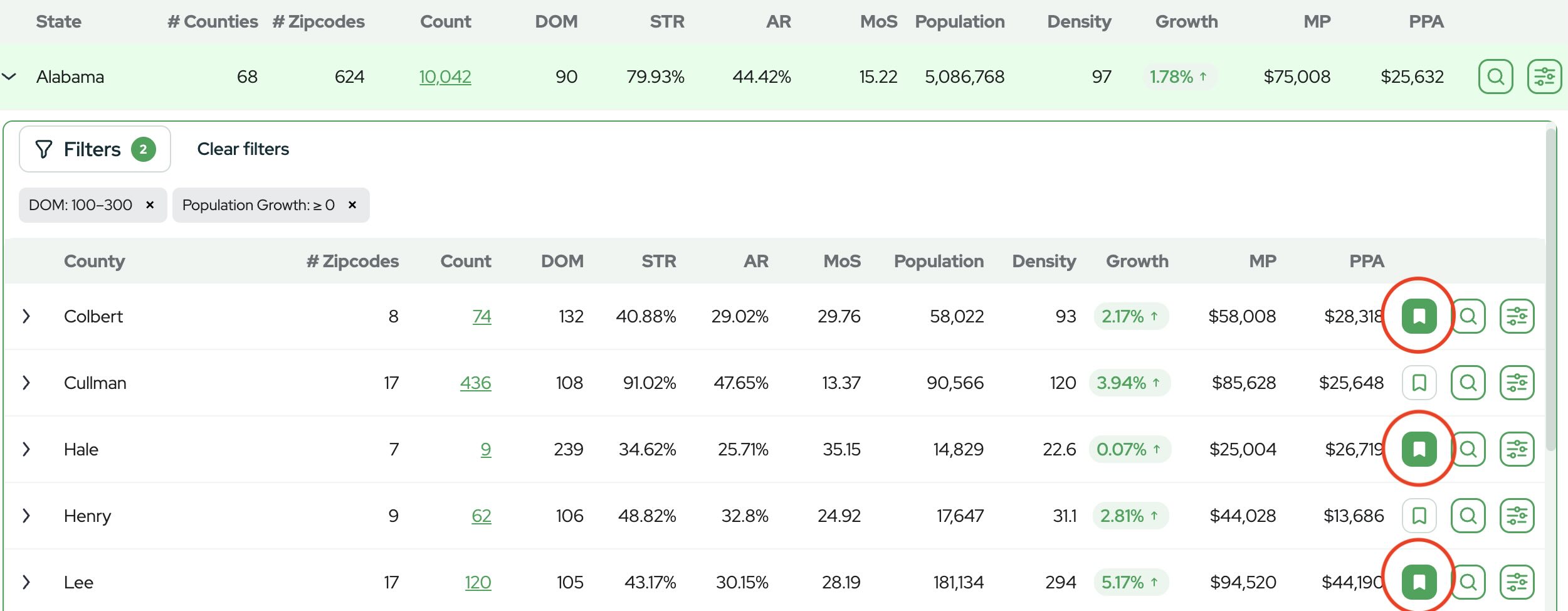
Task: Expand the Lee county row
Action: click(26, 582)
